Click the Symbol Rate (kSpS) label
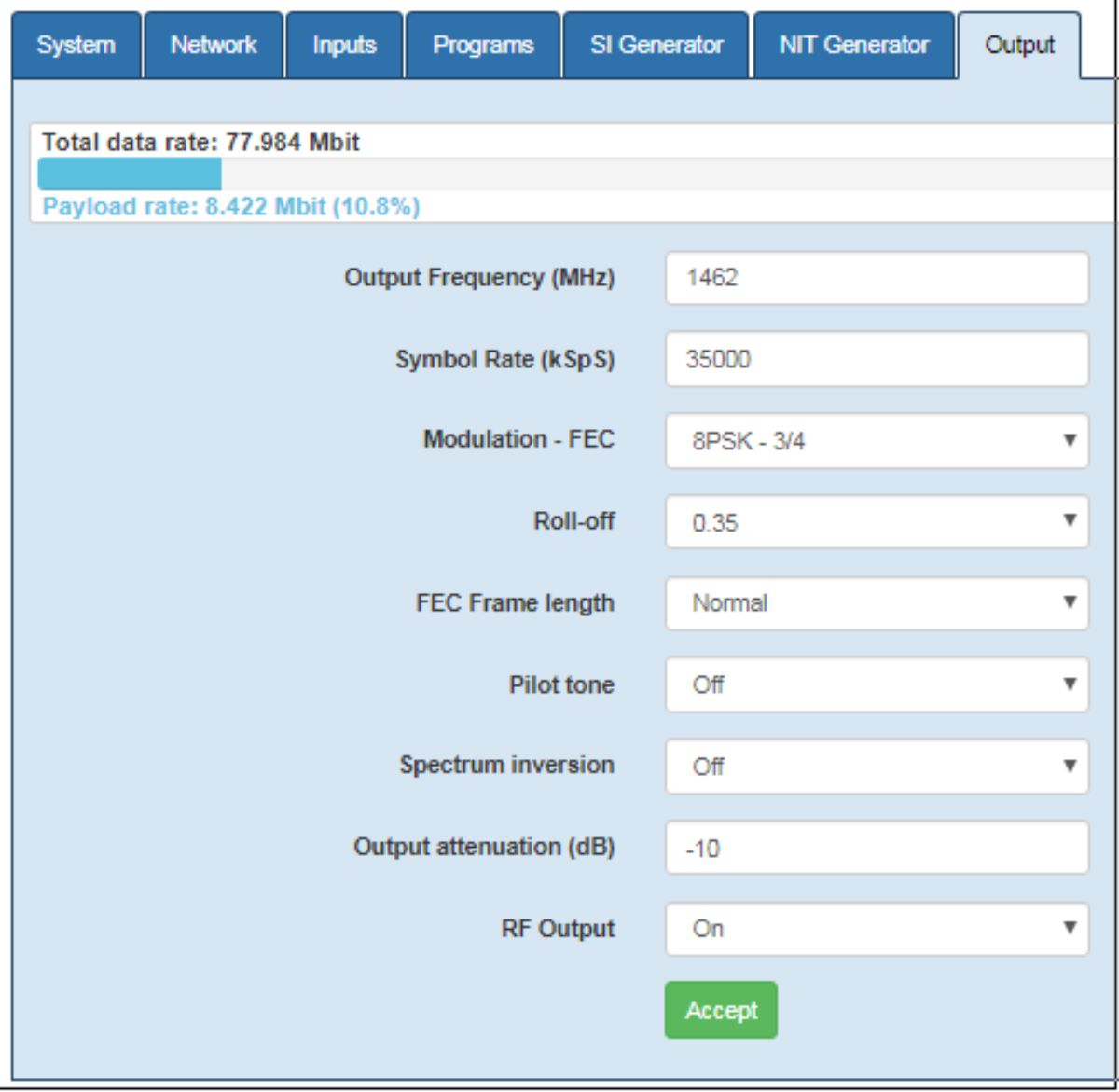 click(504, 360)
